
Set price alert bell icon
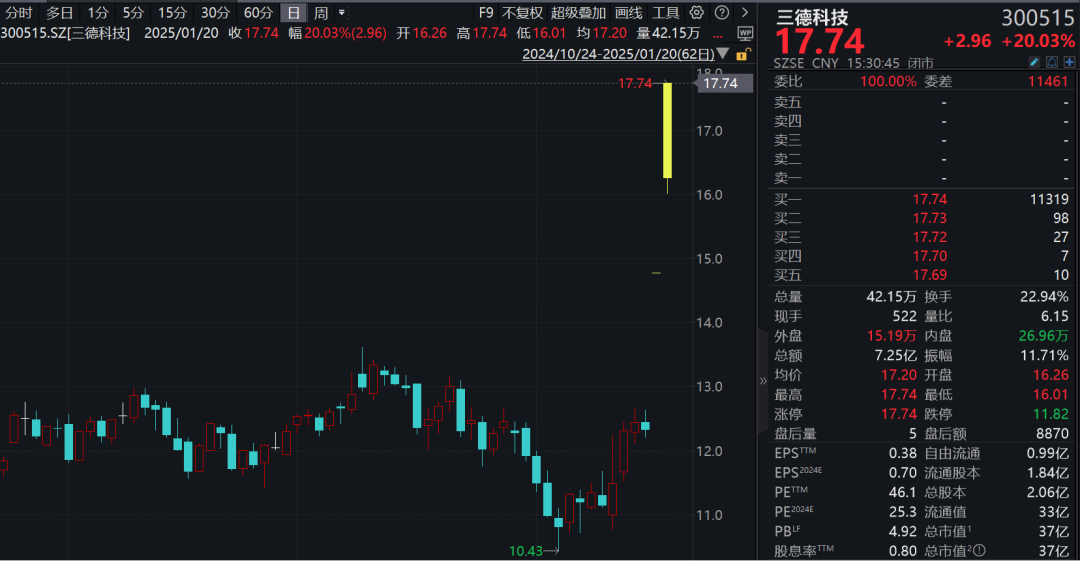tap(1052, 63)
